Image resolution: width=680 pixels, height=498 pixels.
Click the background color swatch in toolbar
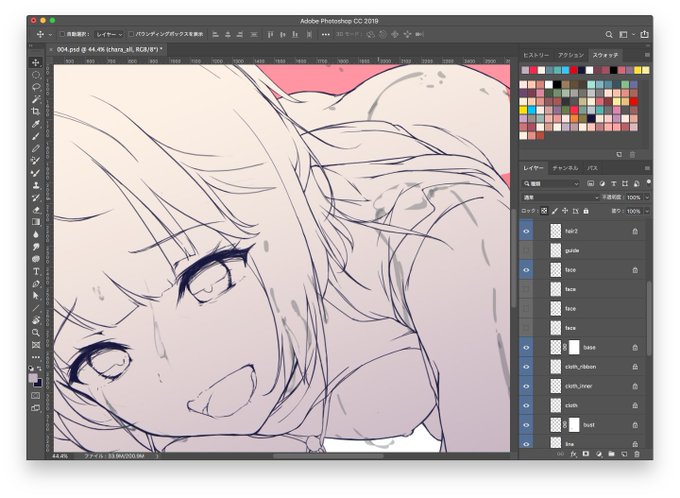(x=38, y=383)
